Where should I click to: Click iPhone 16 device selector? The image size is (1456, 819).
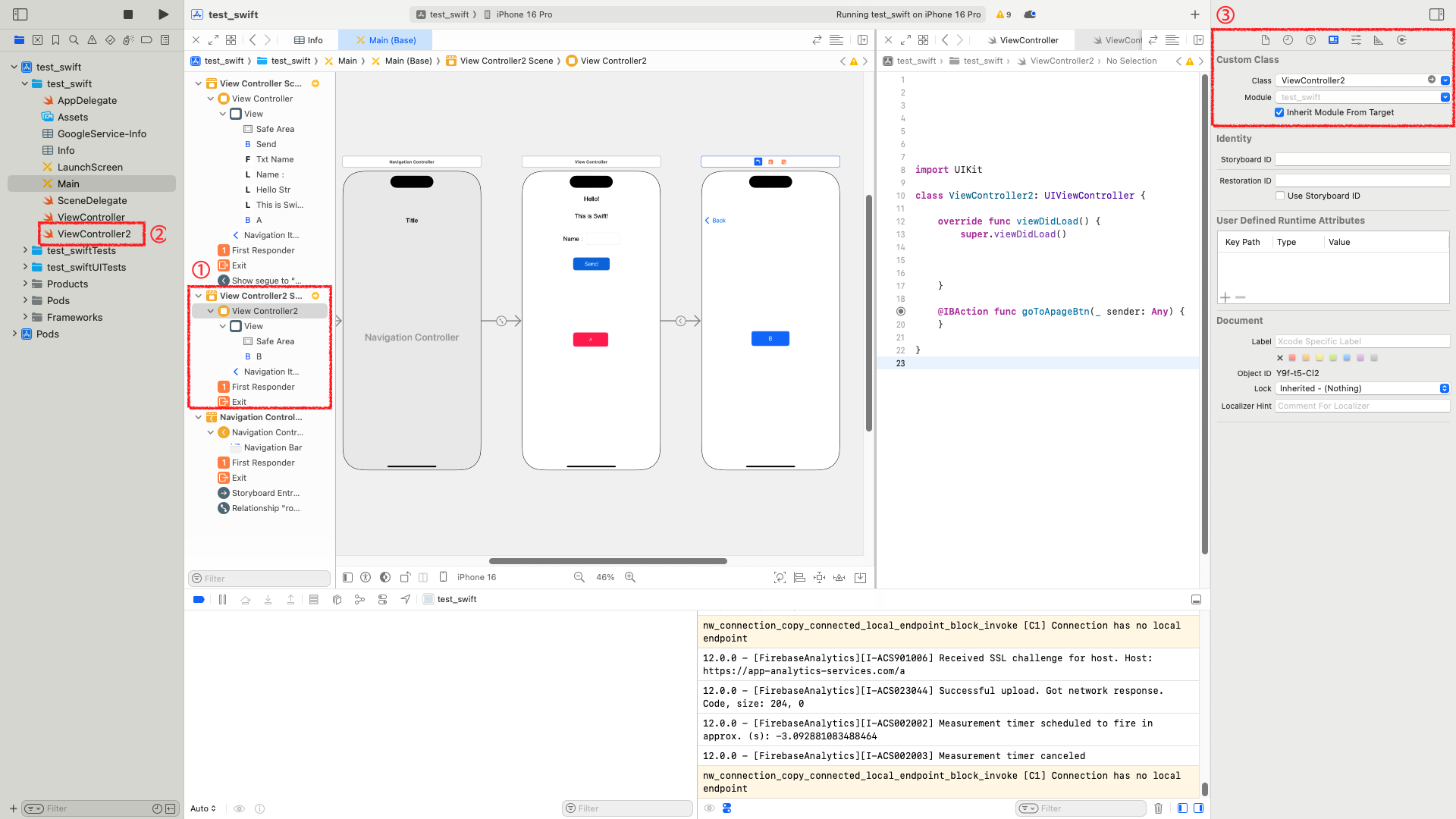click(476, 577)
